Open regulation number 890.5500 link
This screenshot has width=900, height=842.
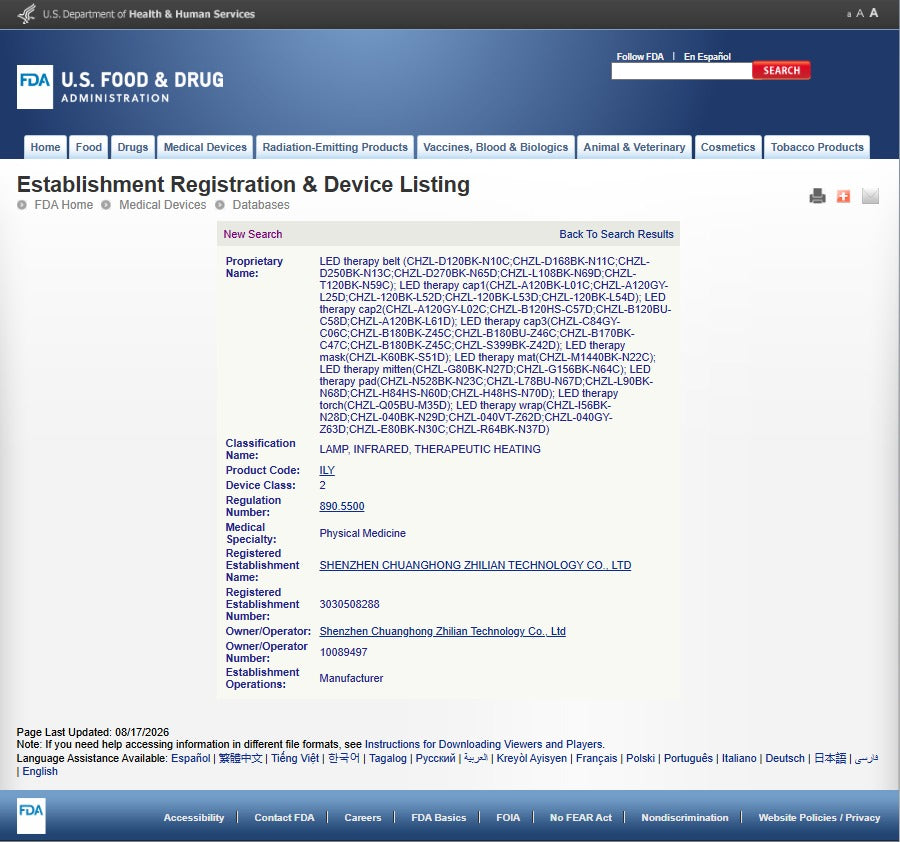pyautogui.click(x=342, y=506)
